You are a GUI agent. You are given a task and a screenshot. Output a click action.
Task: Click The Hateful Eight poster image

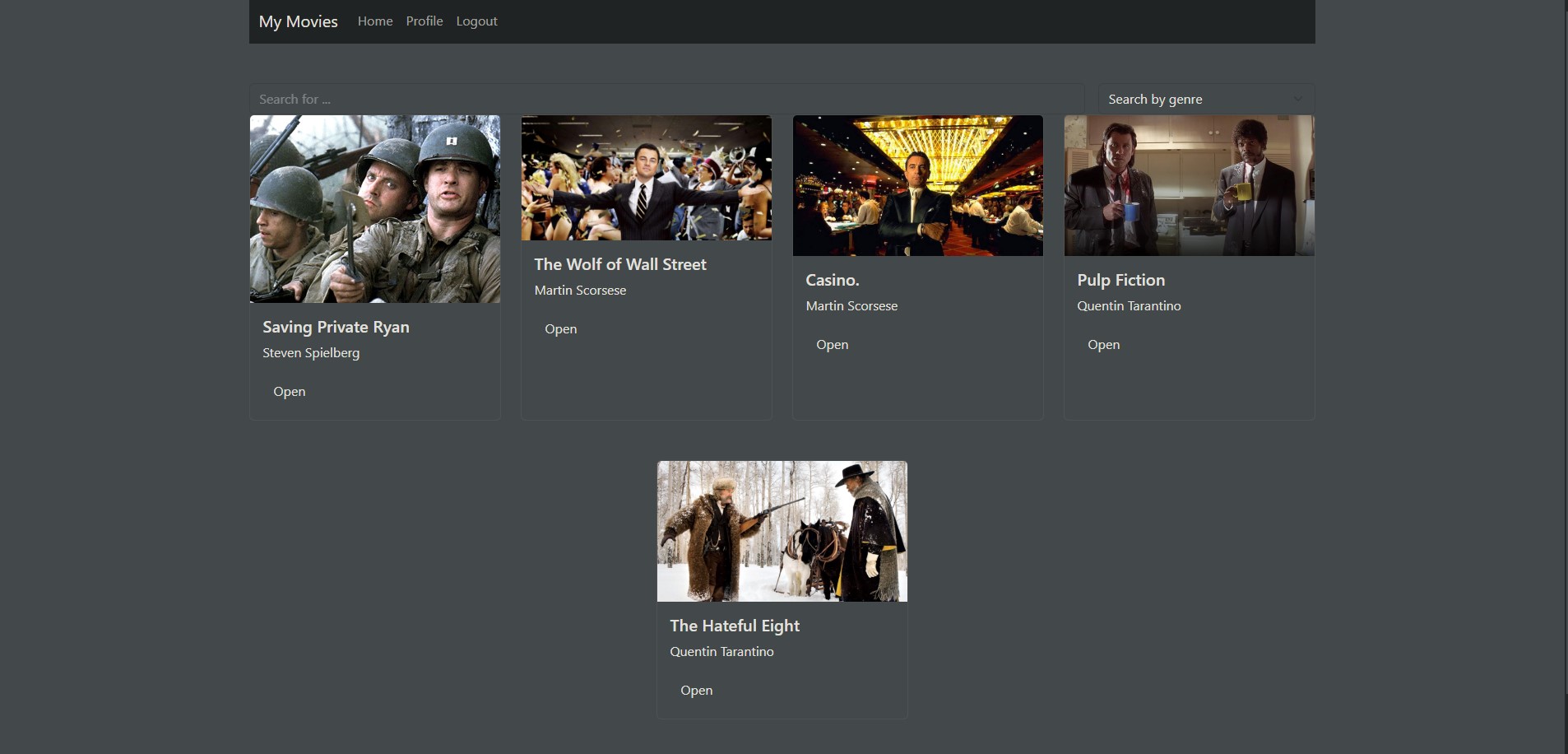(x=782, y=532)
